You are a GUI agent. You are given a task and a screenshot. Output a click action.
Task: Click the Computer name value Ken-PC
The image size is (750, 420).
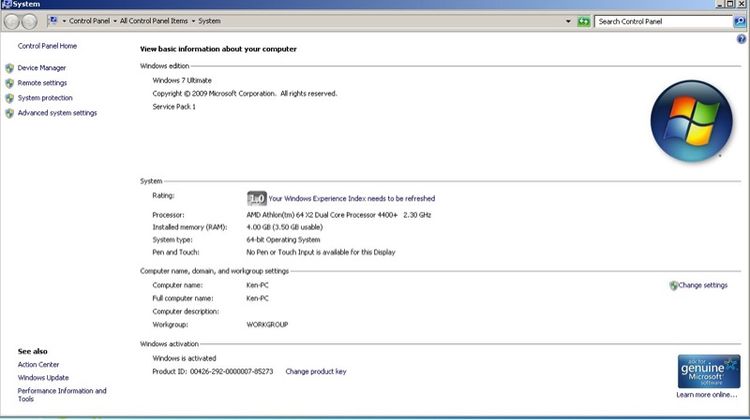click(257, 285)
